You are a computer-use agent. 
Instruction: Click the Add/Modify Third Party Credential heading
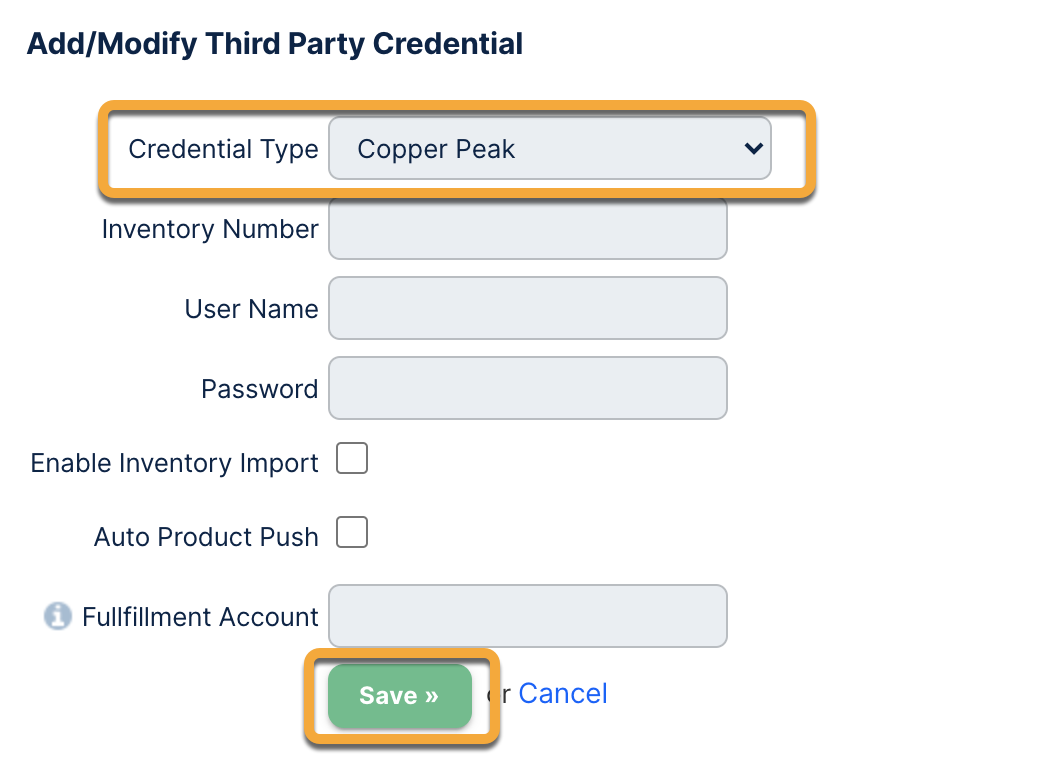[274, 44]
